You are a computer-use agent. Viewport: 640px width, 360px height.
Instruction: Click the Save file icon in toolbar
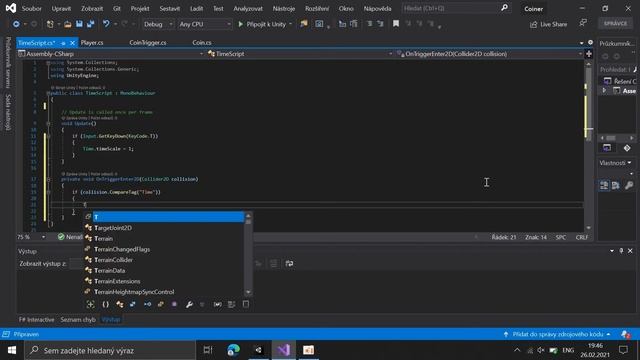[79, 24]
